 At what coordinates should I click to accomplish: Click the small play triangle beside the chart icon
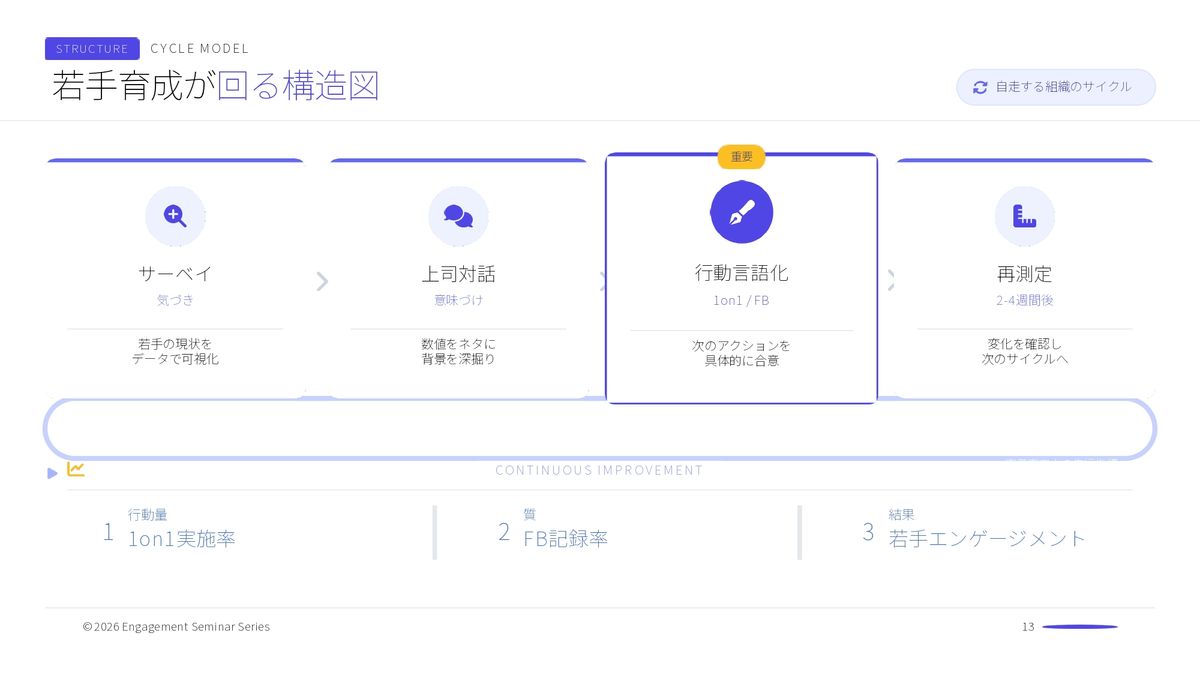tap(53, 473)
